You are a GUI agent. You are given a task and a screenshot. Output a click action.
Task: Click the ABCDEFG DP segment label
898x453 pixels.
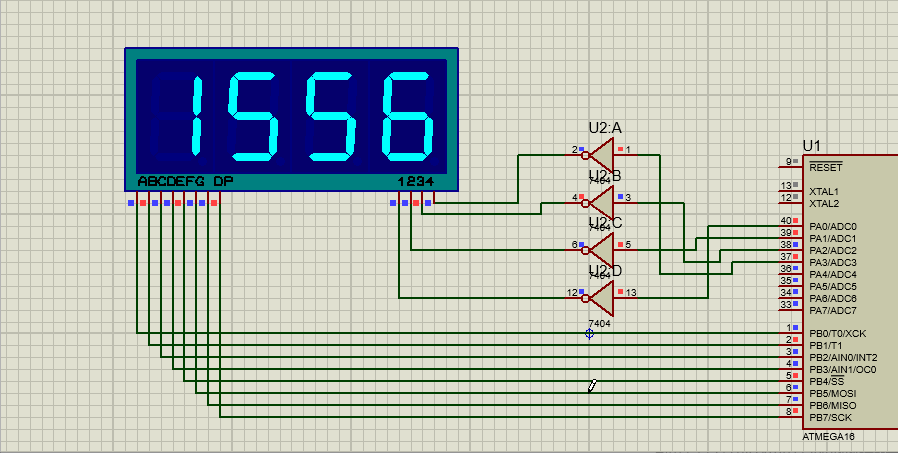pos(185,182)
